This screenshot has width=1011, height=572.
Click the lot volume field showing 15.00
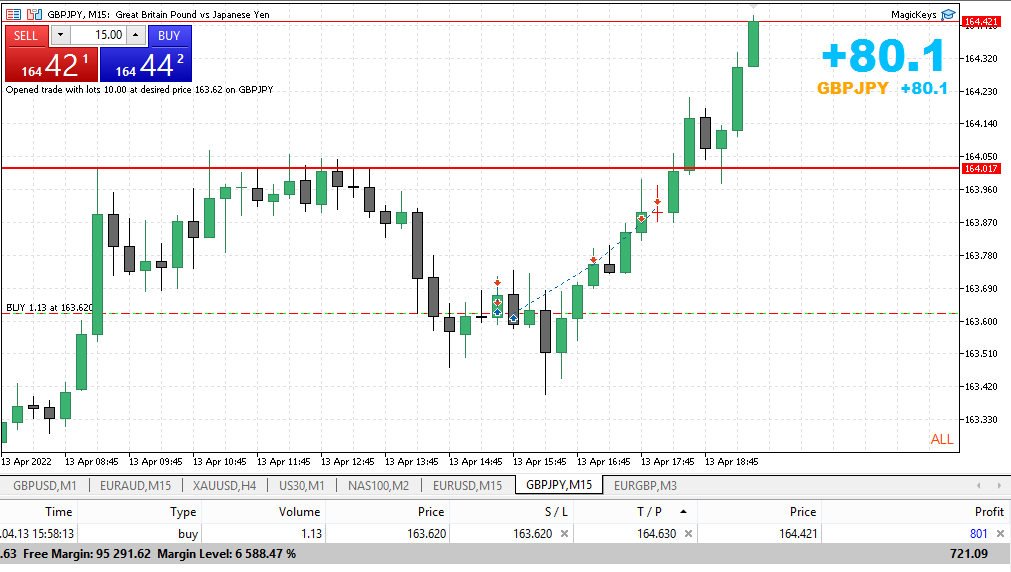[x=98, y=35]
